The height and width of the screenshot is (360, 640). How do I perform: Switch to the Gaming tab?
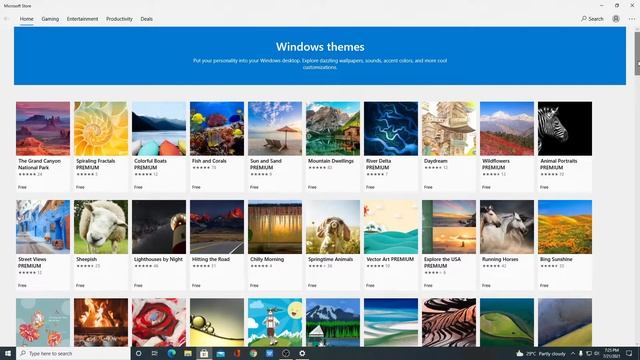tap(50, 19)
